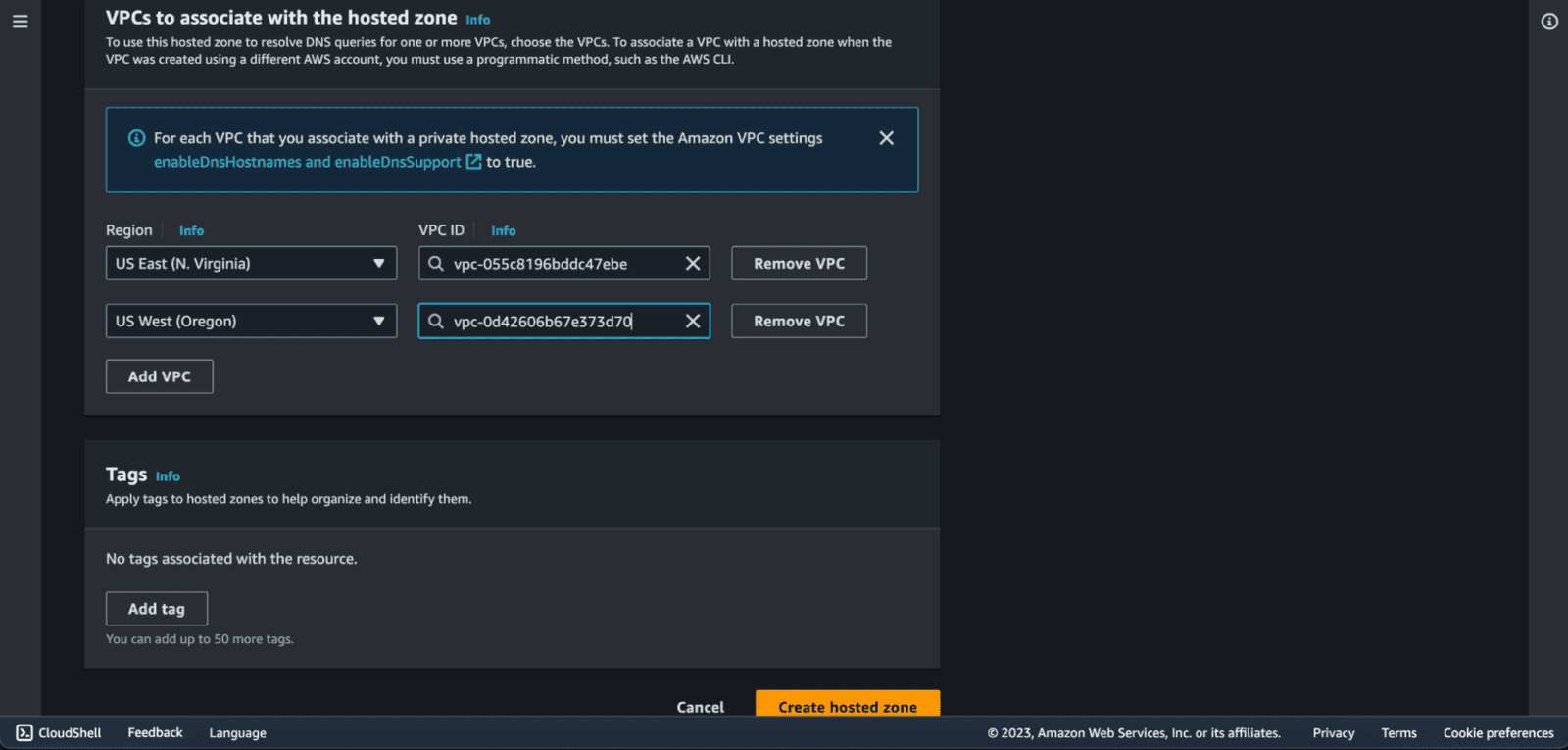Clear the vpc-055c8196bddc47ebe VPC ID field
This screenshot has height=750, width=1568.
[x=692, y=264]
